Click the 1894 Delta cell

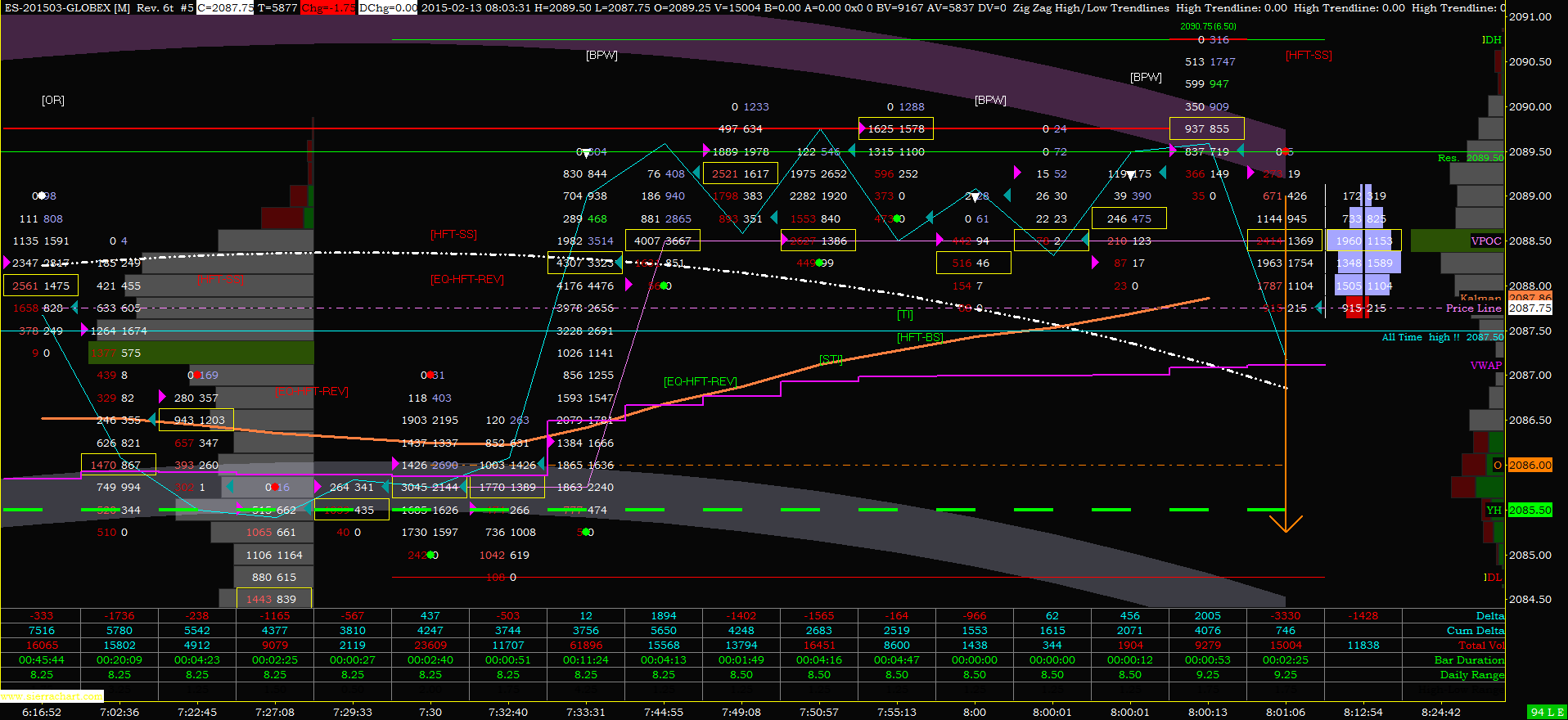(664, 615)
